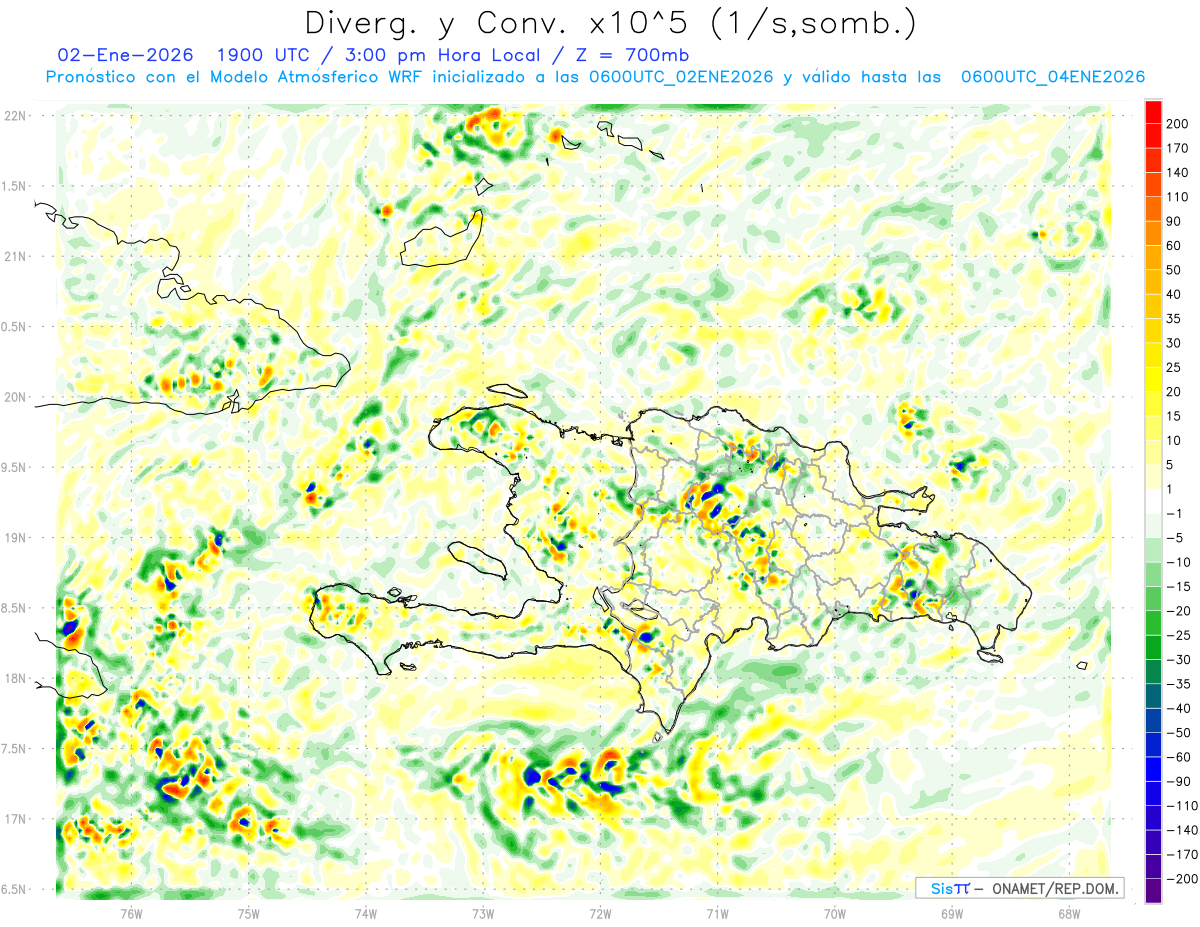Click the '70W' longitude label
The height and width of the screenshot is (927, 1200).
pyautogui.click(x=834, y=913)
